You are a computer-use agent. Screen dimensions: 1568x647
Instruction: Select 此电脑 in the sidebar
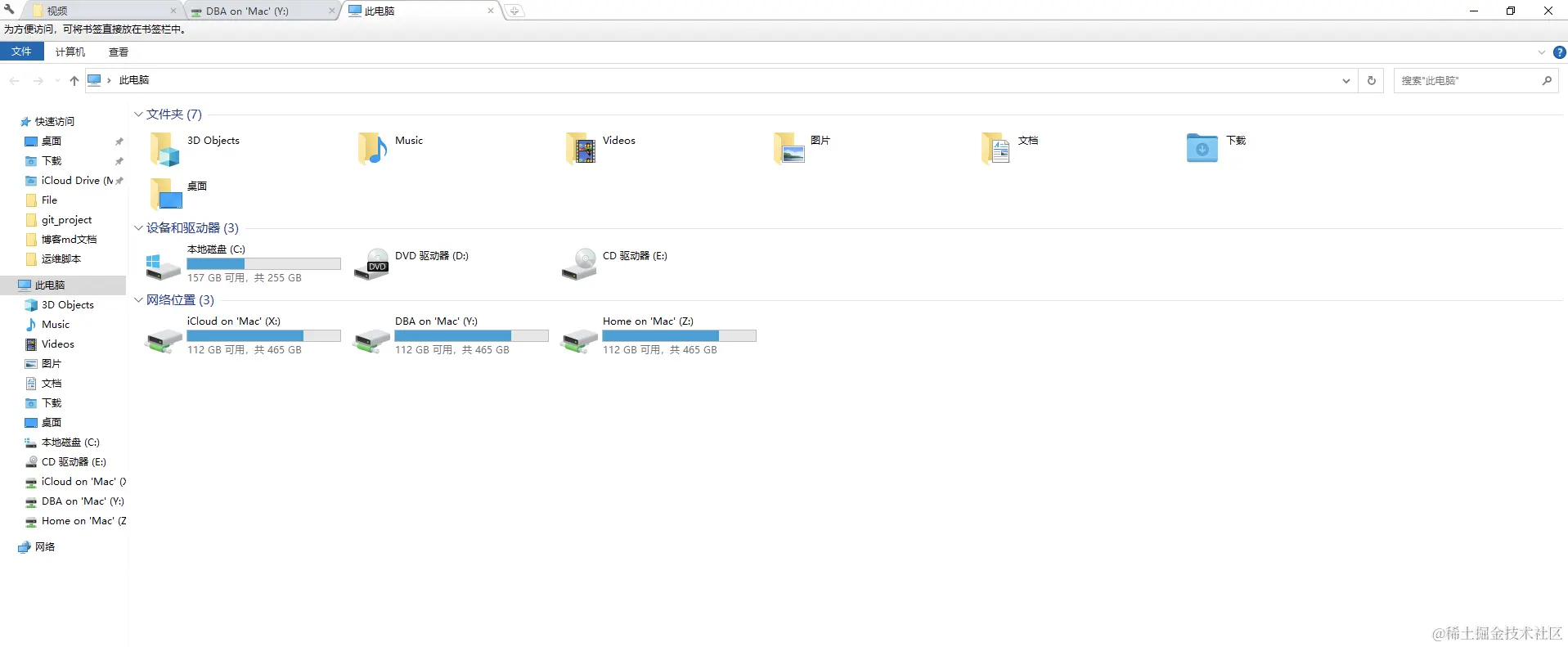coord(63,285)
